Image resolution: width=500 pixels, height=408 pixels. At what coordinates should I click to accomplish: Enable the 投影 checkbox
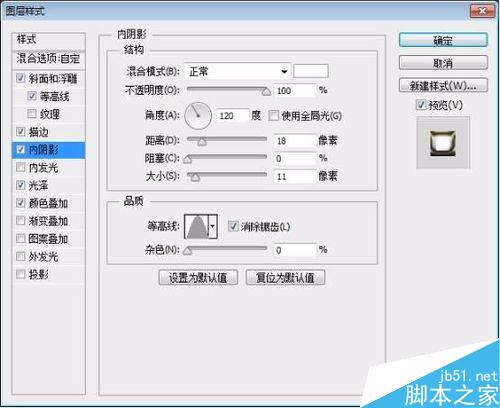pyautogui.click(x=21, y=274)
